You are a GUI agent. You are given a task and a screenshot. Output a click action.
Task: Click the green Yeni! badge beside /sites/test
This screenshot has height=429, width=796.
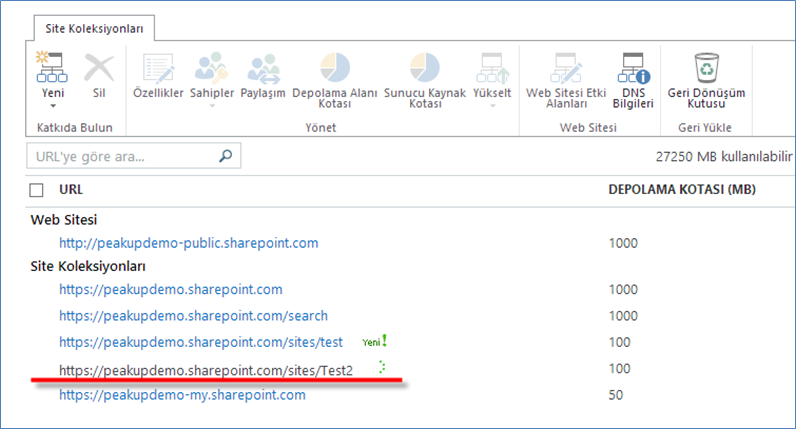[375, 341]
